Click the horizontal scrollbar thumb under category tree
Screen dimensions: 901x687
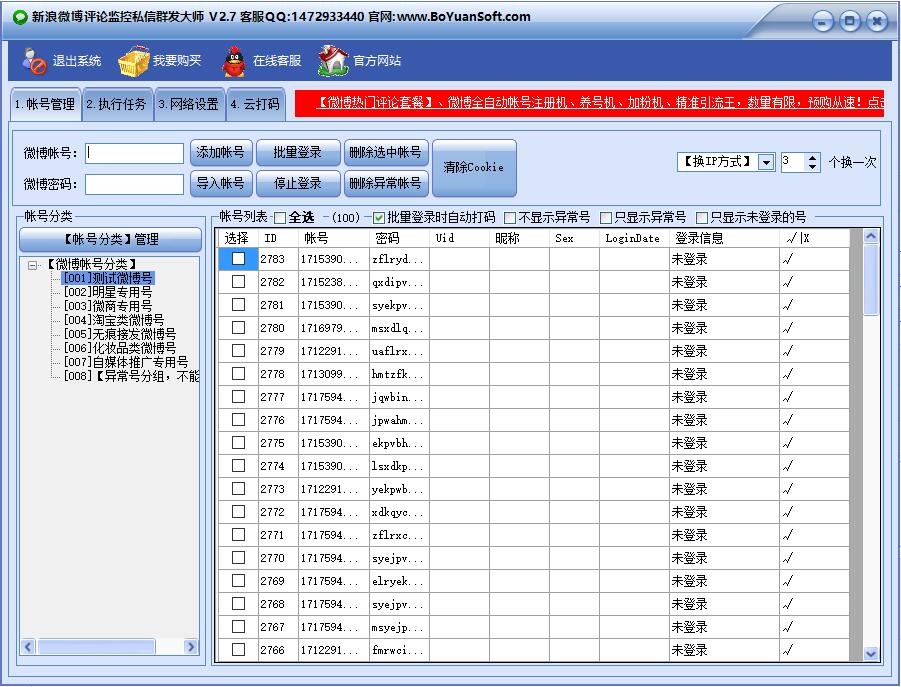coord(96,647)
